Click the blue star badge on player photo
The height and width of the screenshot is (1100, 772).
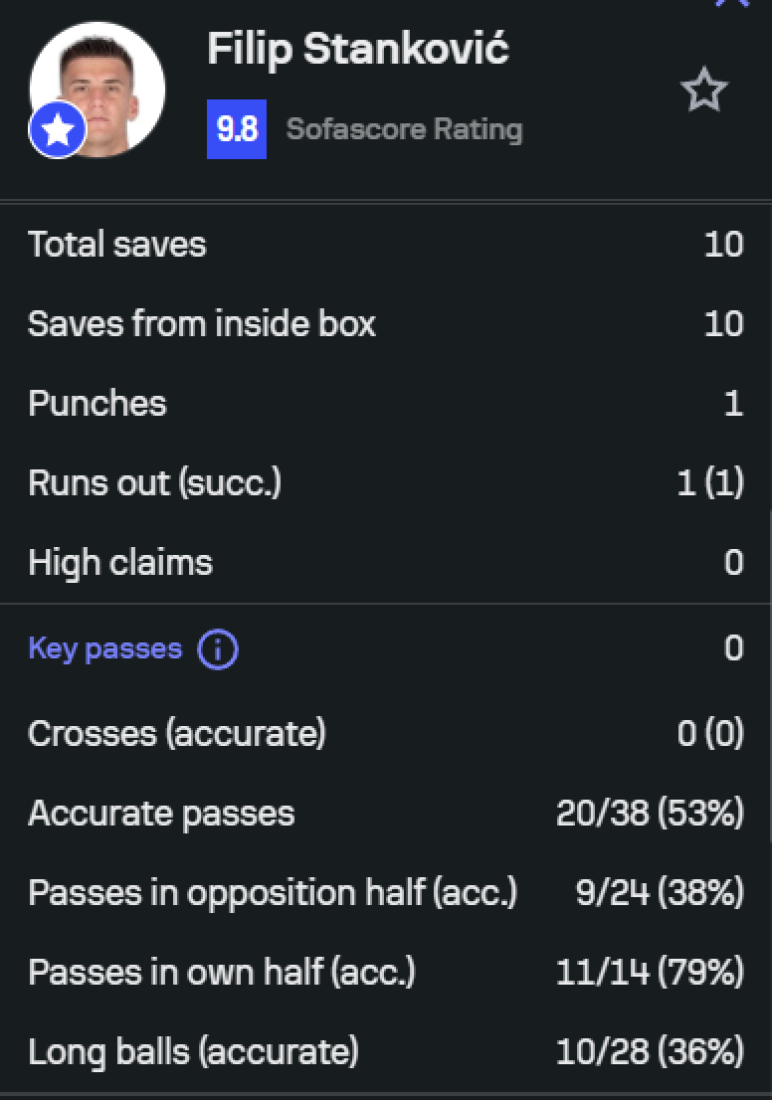point(57,132)
